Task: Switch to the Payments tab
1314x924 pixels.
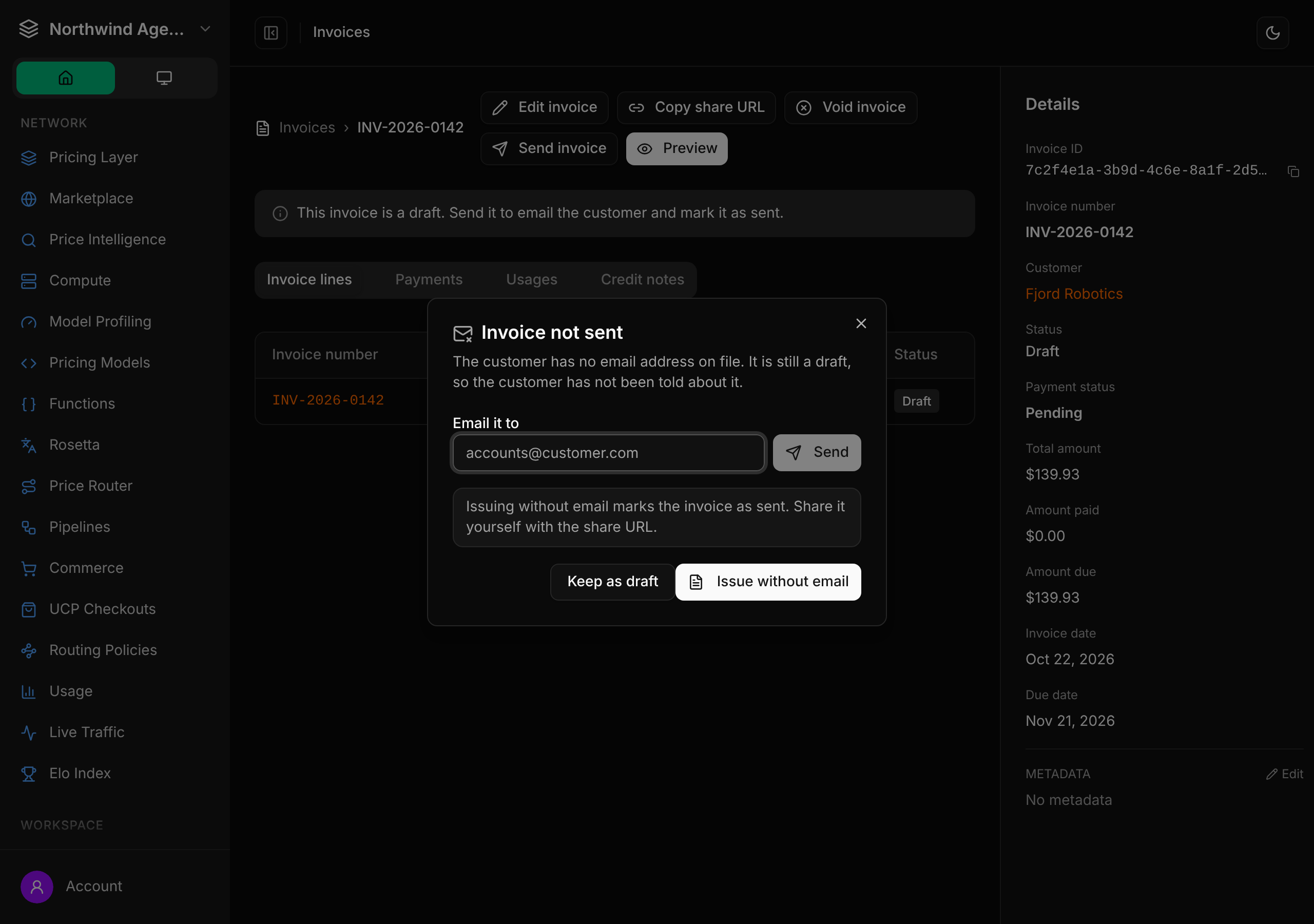Action: tap(429, 280)
